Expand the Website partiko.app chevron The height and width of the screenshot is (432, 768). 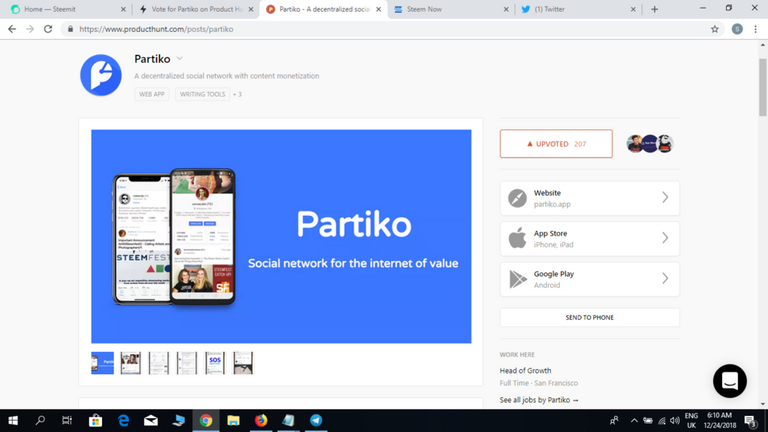pyautogui.click(x=665, y=198)
